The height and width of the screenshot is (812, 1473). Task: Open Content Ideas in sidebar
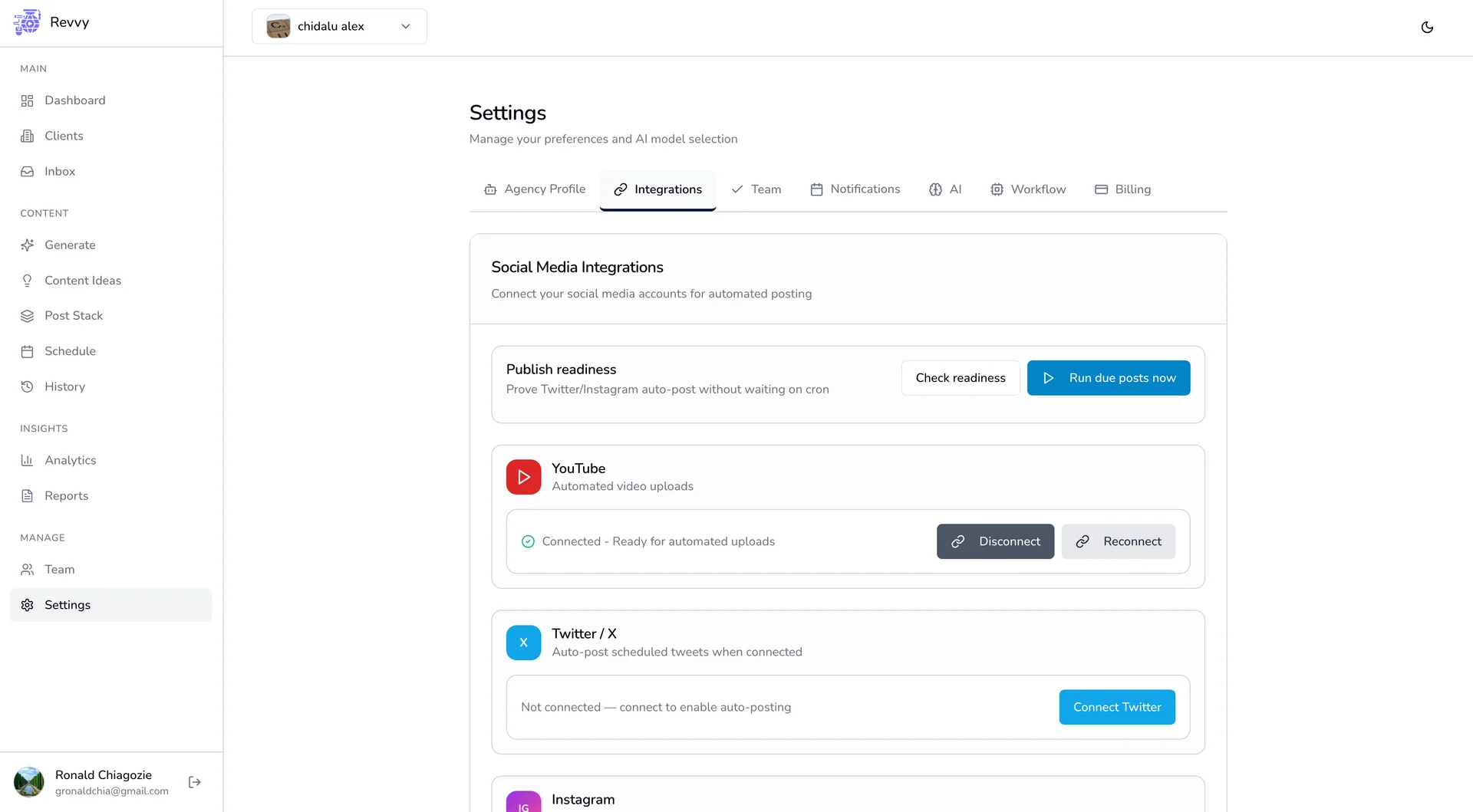[x=110, y=281]
